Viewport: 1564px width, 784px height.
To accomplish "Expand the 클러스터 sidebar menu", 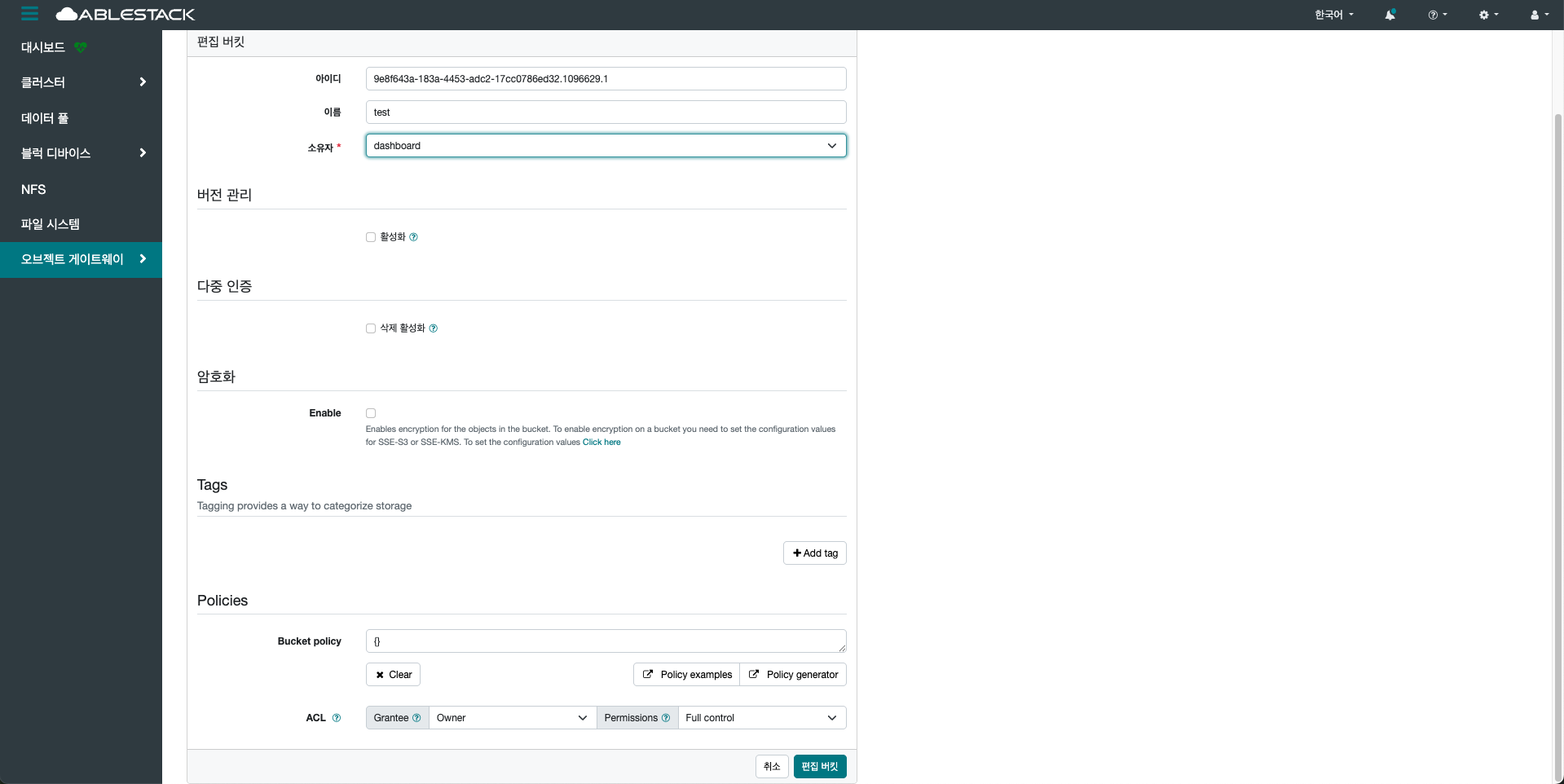I will [81, 82].
